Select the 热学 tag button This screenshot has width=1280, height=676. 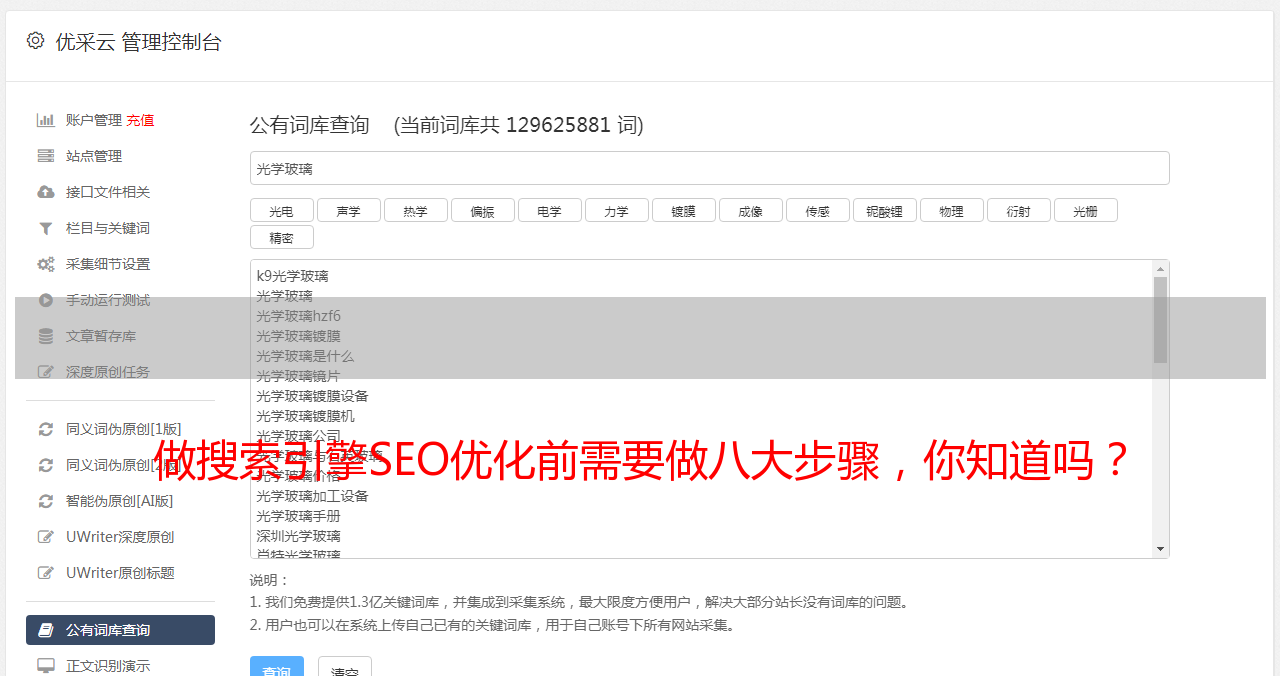415,210
